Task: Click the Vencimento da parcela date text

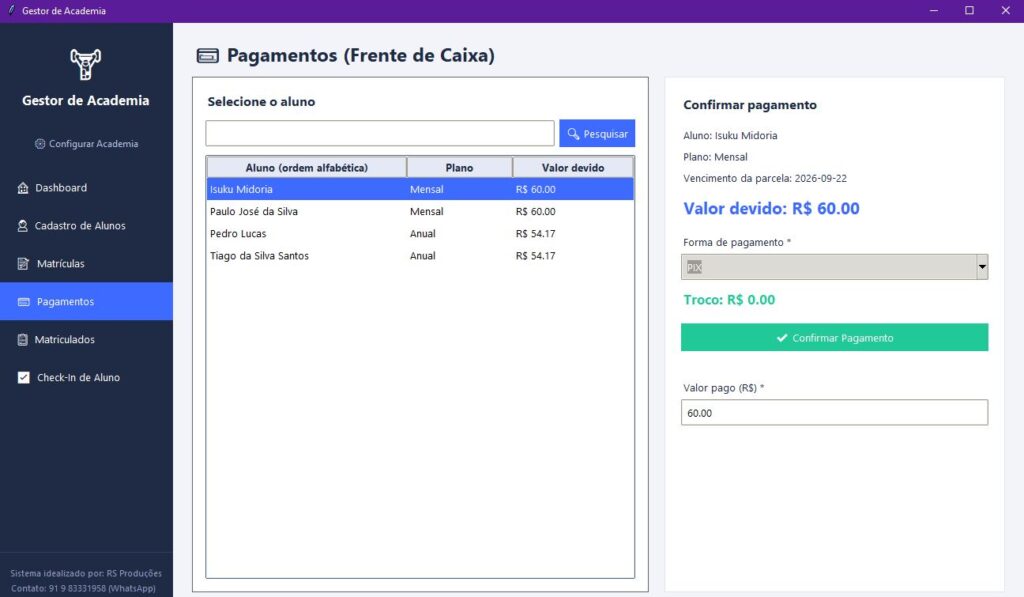Action: (x=765, y=178)
